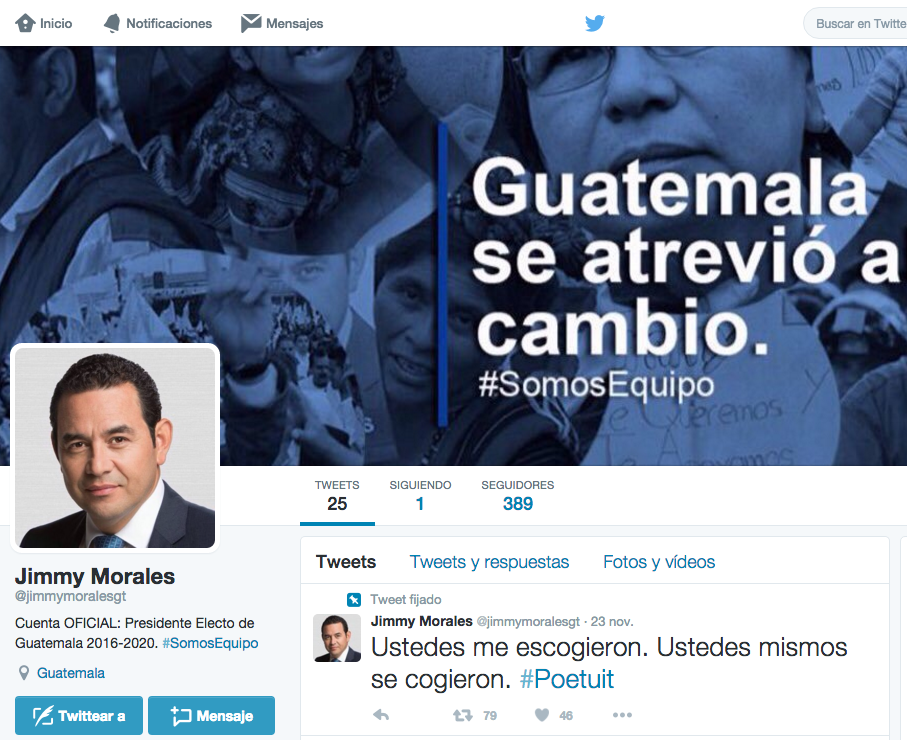This screenshot has width=907, height=740.
Task: Open the #SomosEquipo hashtag in bio
Action: (x=211, y=643)
